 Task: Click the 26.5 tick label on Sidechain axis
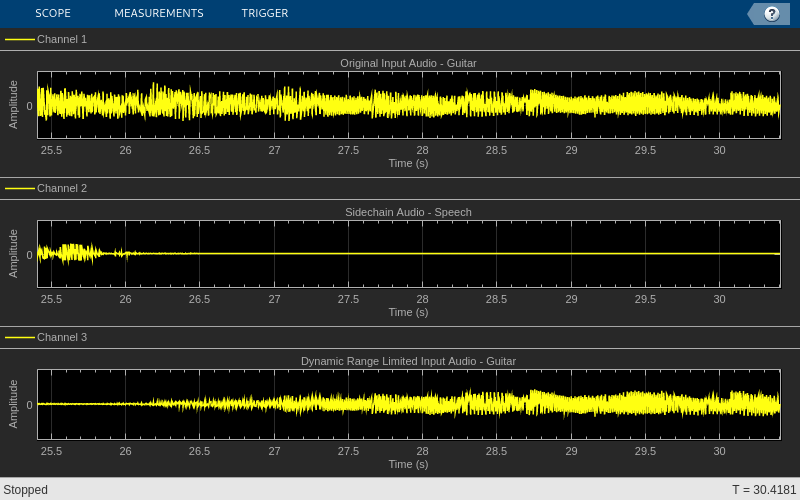(199, 299)
